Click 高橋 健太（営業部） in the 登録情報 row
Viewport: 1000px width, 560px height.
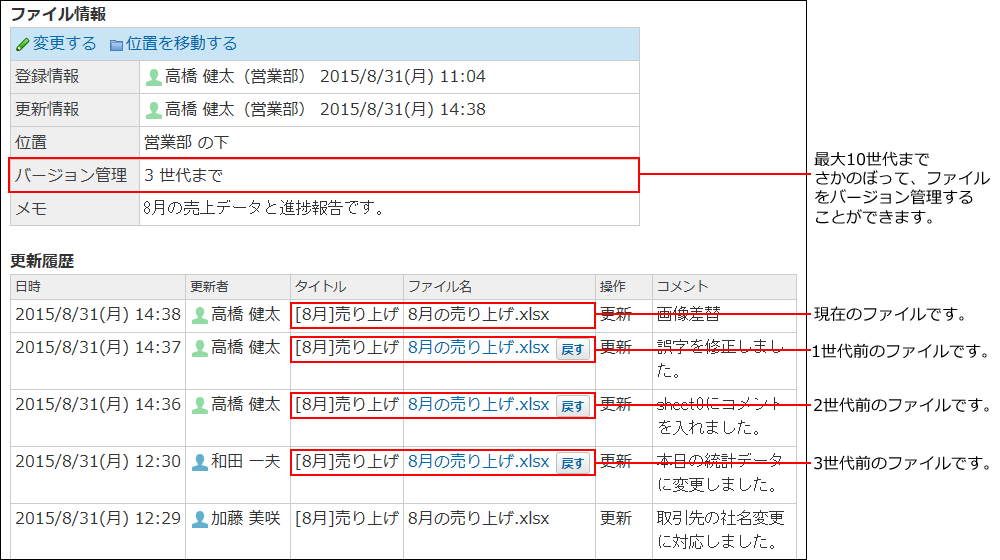click(235, 77)
